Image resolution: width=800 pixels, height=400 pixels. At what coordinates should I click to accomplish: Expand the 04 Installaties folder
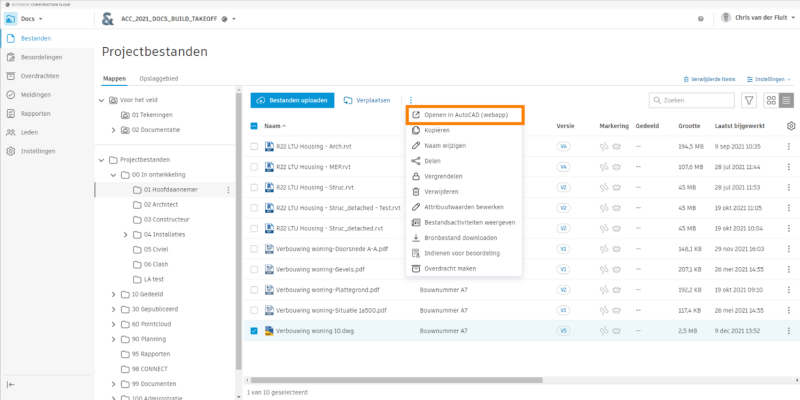[125, 234]
